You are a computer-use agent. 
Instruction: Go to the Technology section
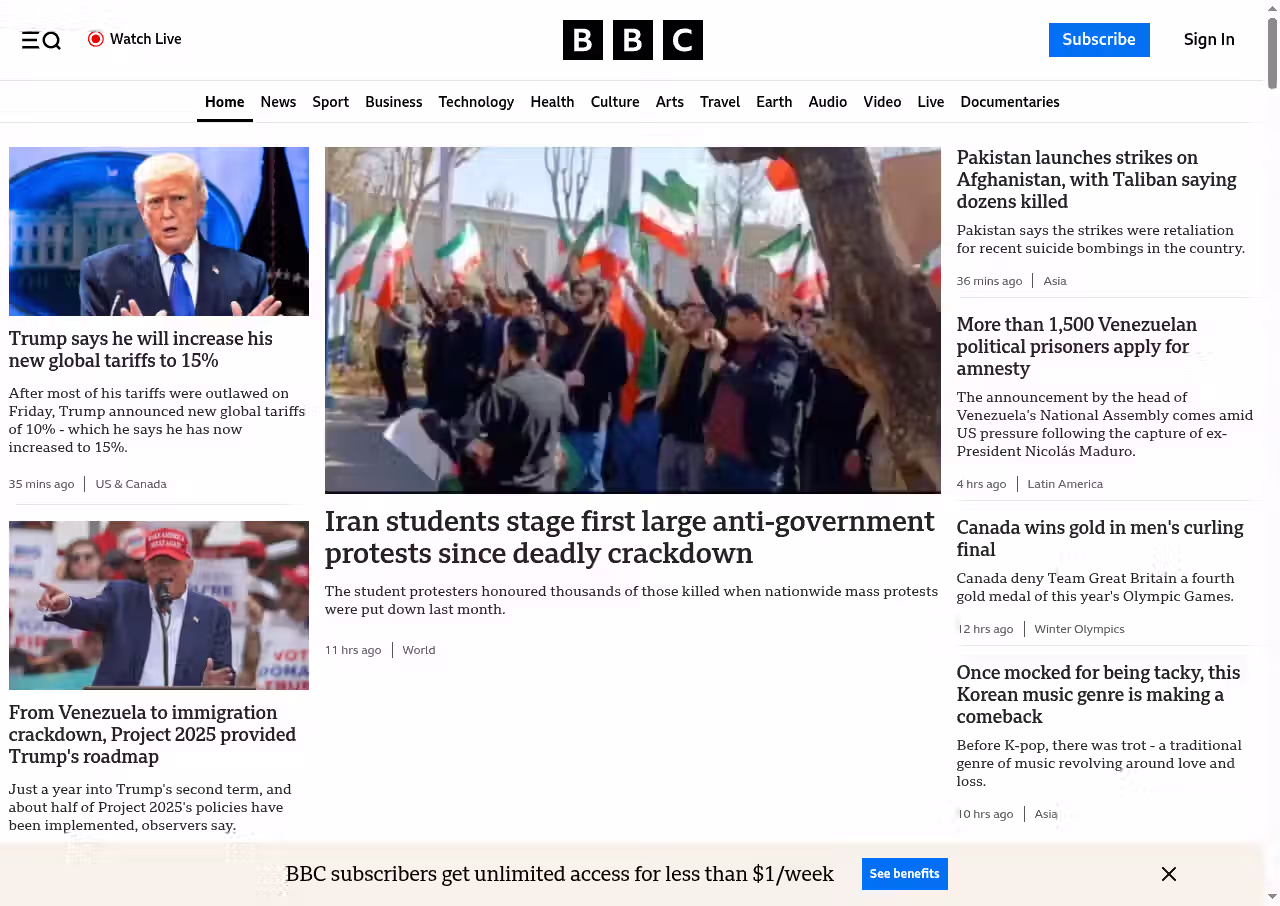pos(476,102)
